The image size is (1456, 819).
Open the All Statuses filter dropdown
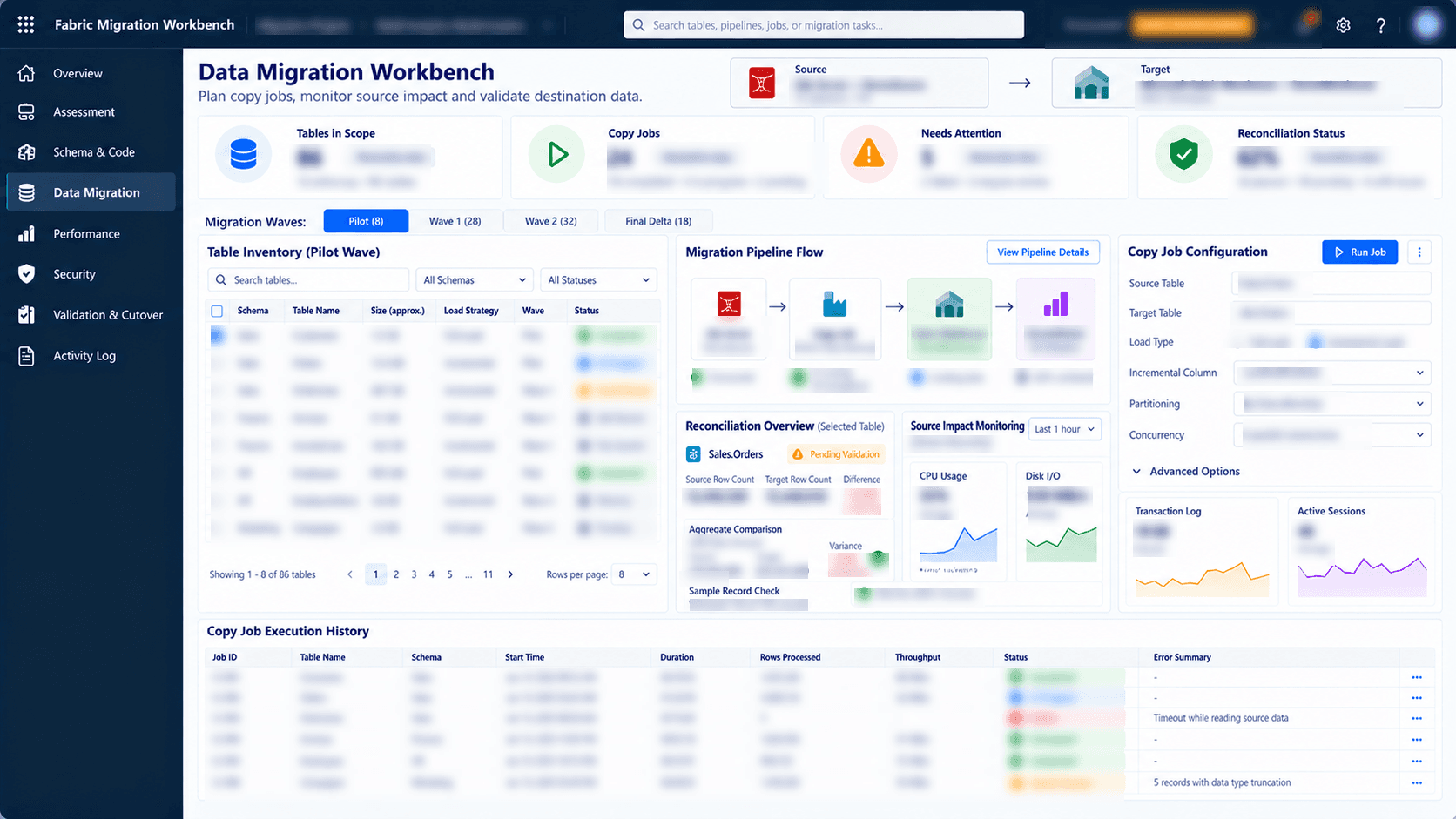[598, 280]
